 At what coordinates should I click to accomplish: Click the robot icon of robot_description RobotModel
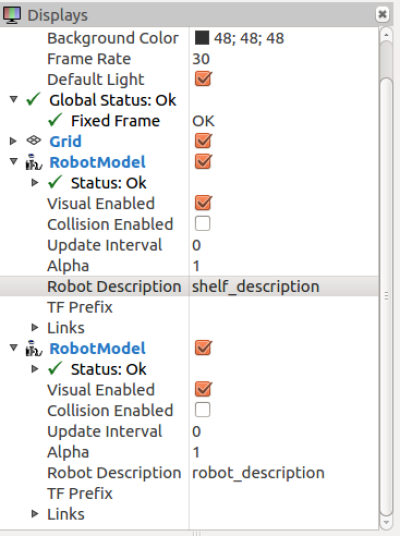[x=34, y=348]
